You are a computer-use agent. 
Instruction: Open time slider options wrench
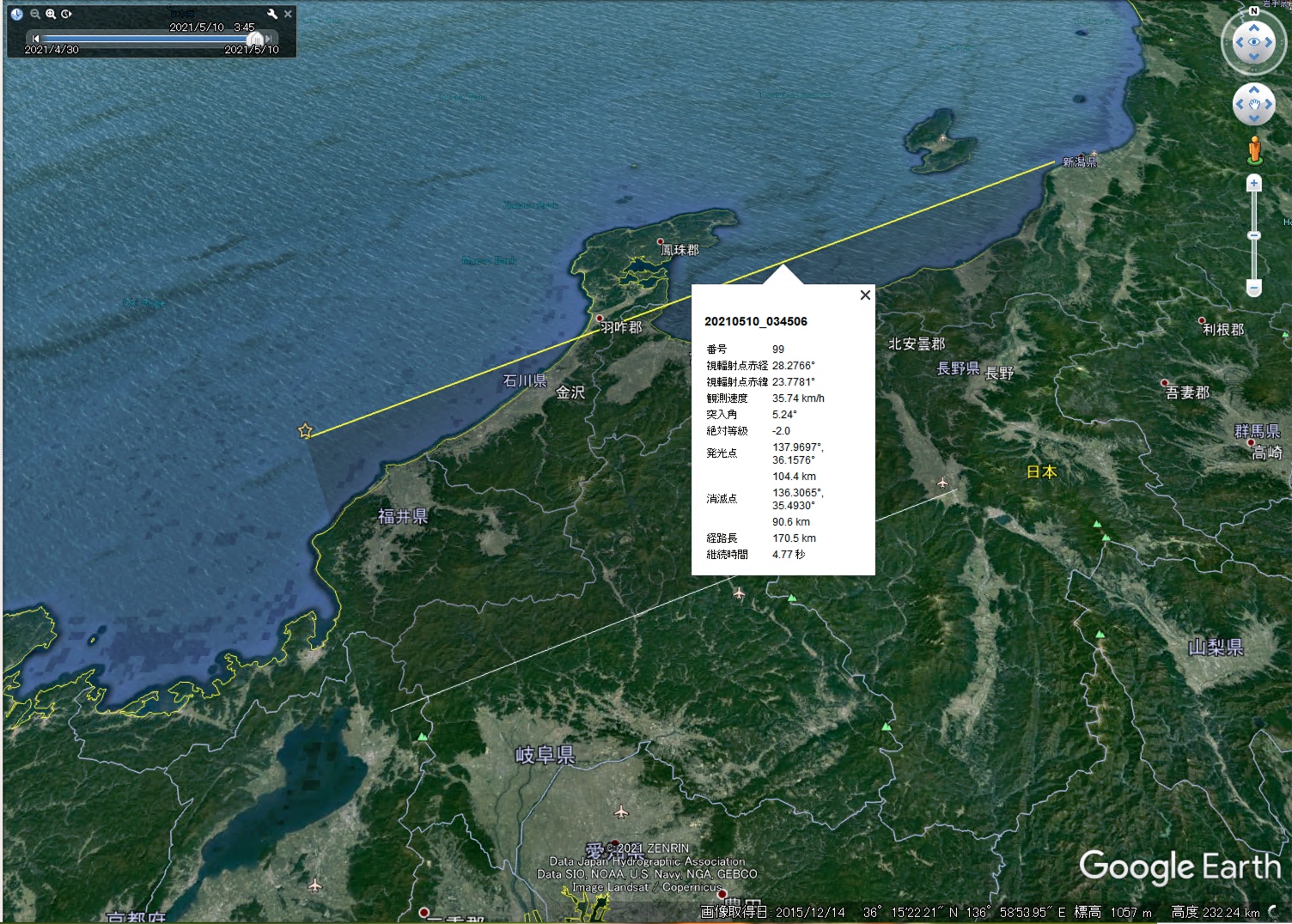coord(272,14)
